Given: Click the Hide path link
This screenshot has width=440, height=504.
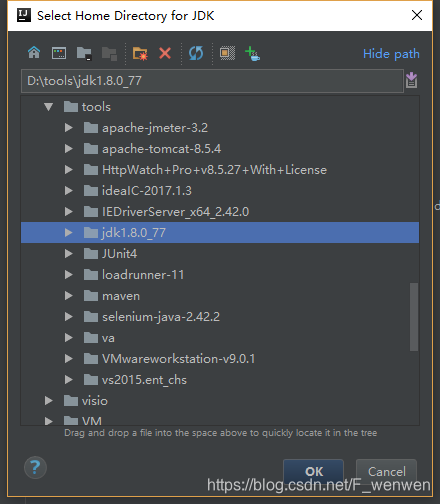Looking at the screenshot, I should pyautogui.click(x=391, y=54).
